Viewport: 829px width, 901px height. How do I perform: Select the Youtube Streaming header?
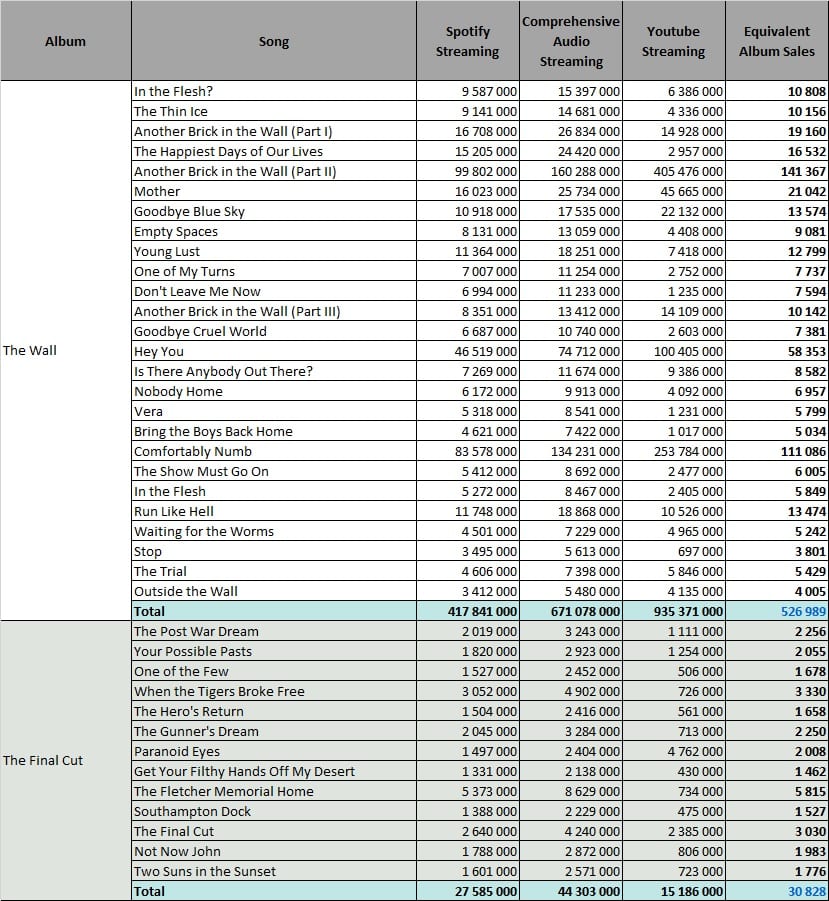pos(673,41)
